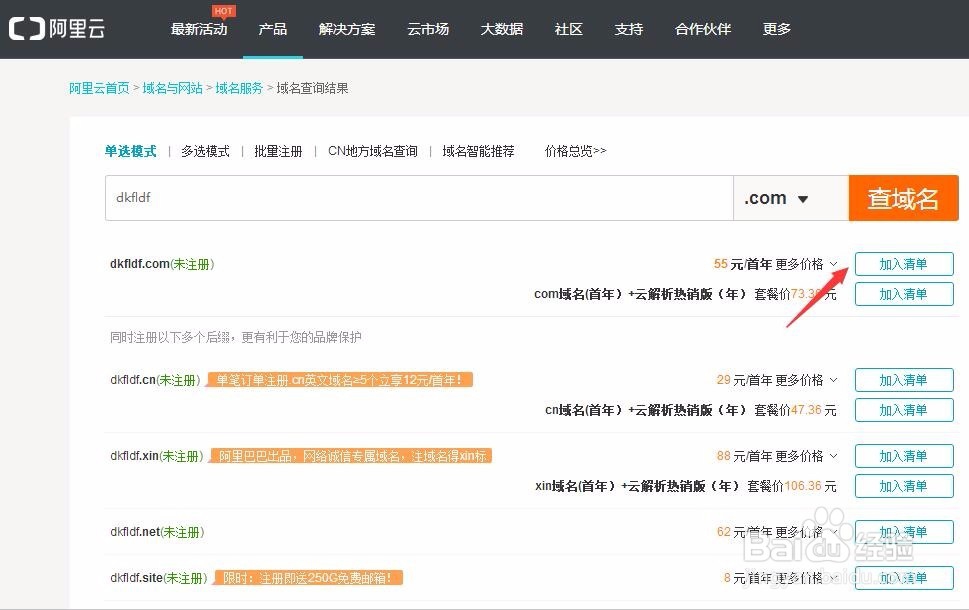The width and height of the screenshot is (969, 610).
Task: Click the cn英文域名 promotion banner
Action: click(x=340, y=379)
